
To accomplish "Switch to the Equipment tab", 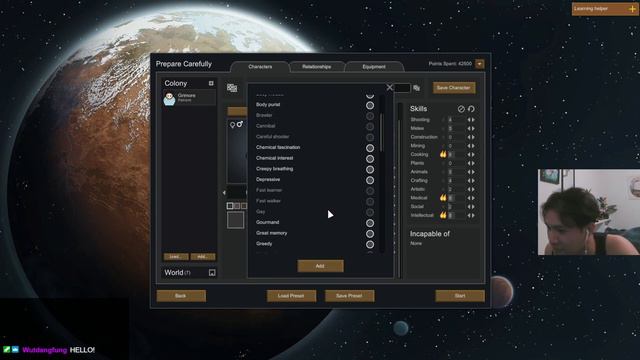I will (x=374, y=67).
